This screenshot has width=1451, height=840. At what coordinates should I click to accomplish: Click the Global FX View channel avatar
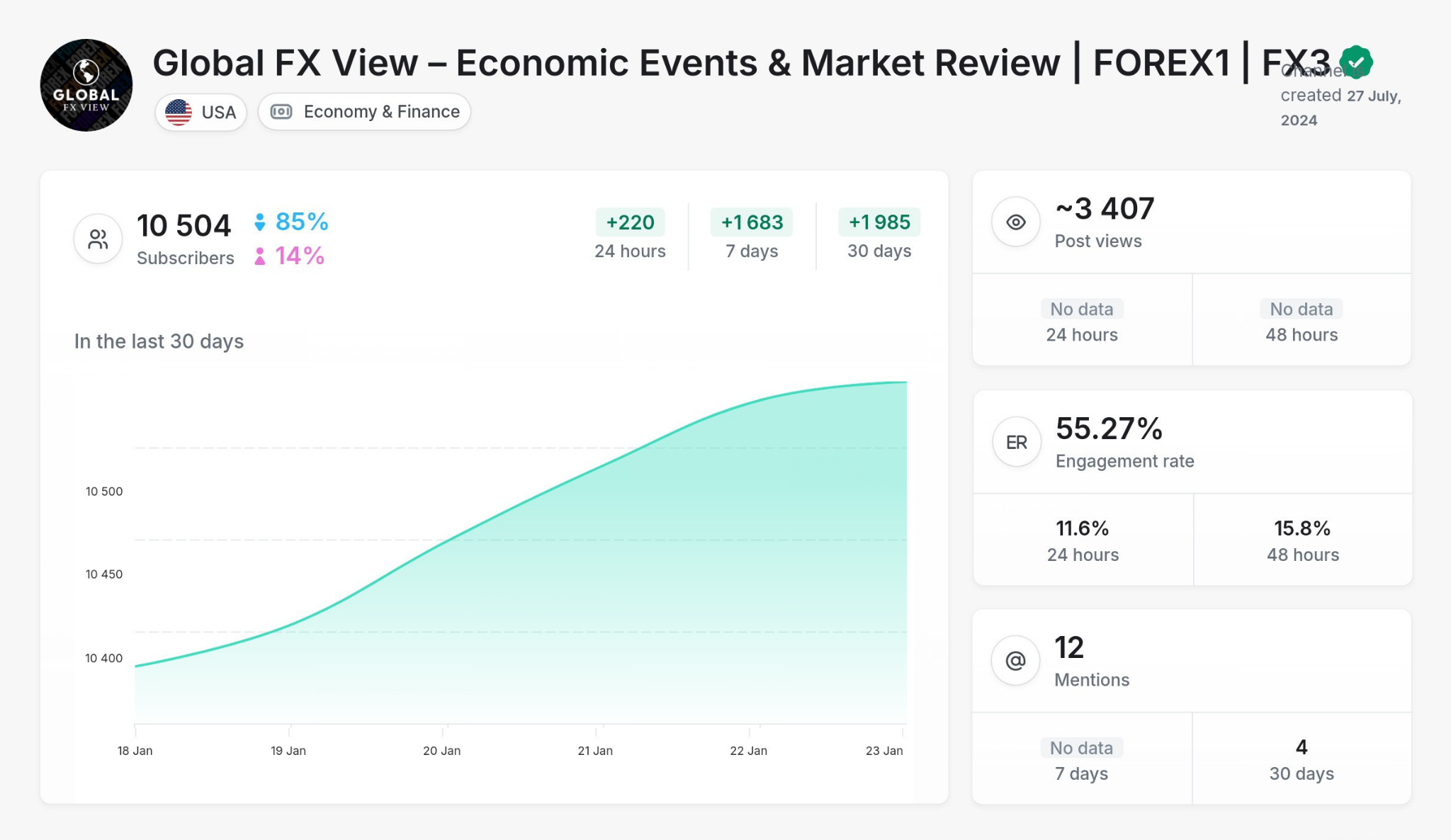coord(86,85)
